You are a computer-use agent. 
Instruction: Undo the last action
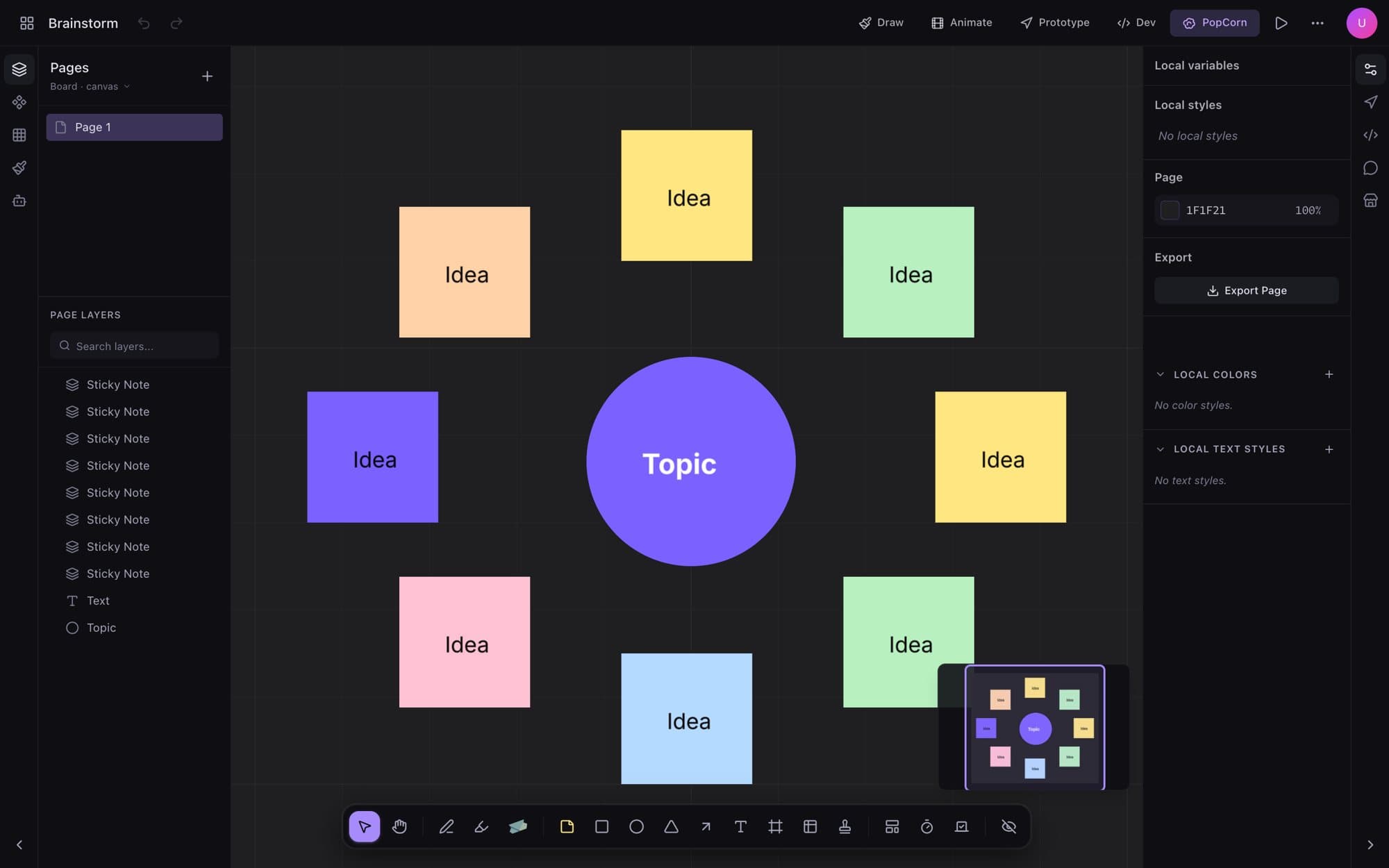point(144,24)
